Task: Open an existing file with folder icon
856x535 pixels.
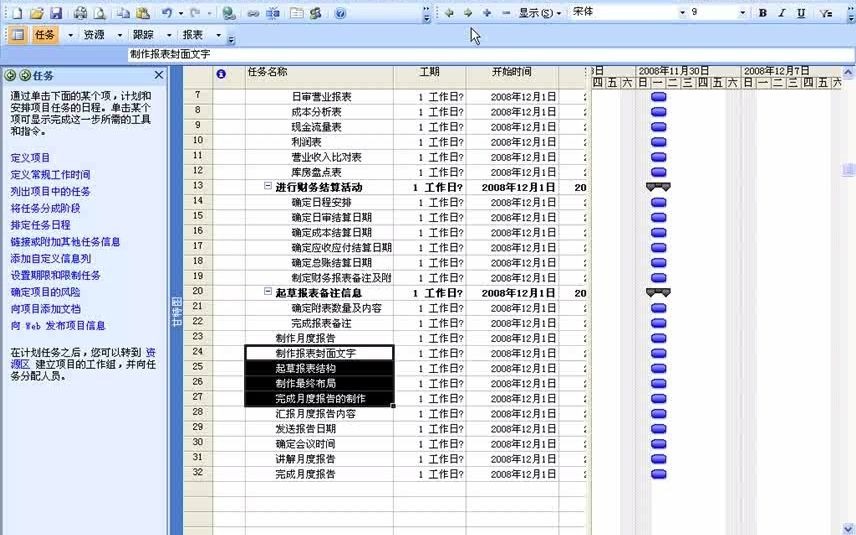Action: tap(37, 13)
